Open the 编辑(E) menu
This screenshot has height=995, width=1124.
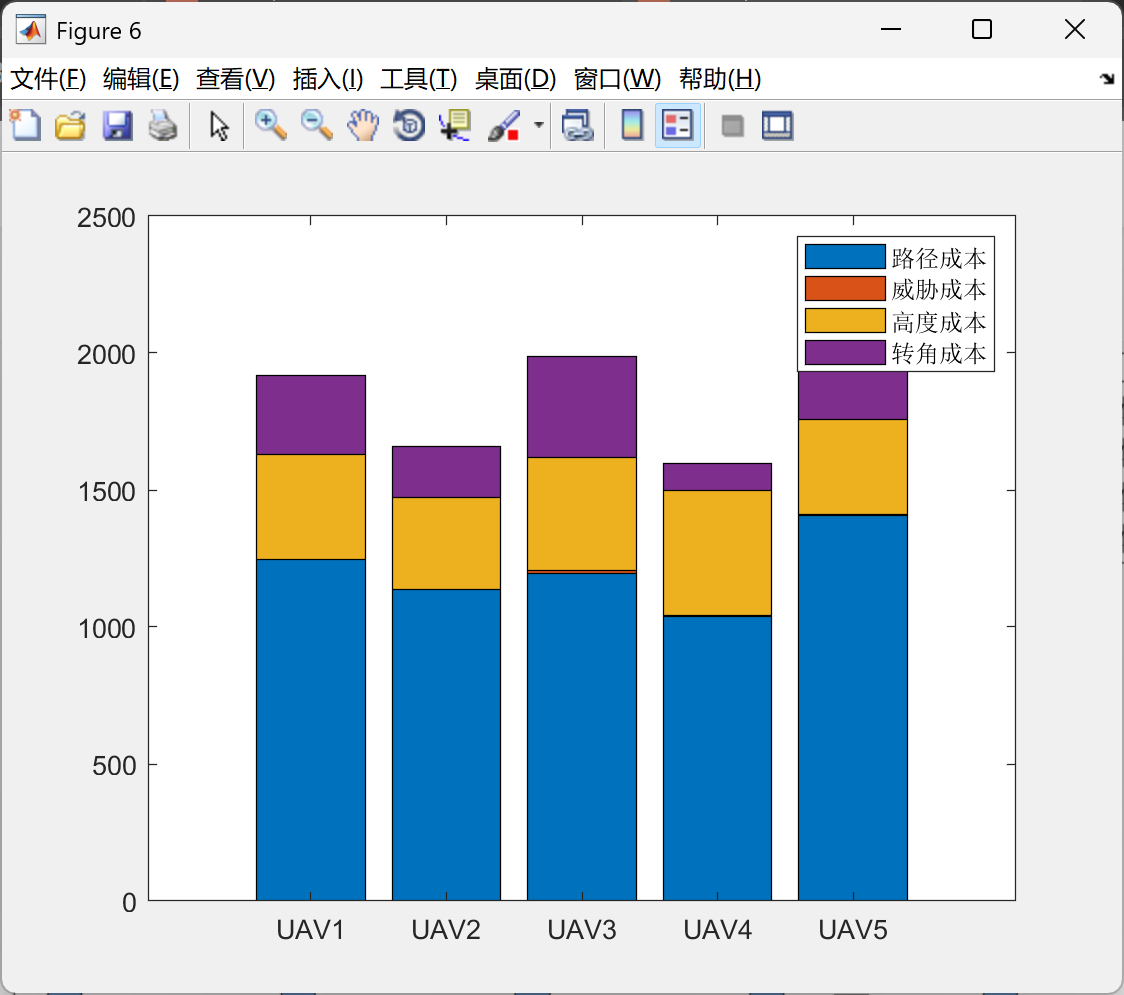point(140,79)
